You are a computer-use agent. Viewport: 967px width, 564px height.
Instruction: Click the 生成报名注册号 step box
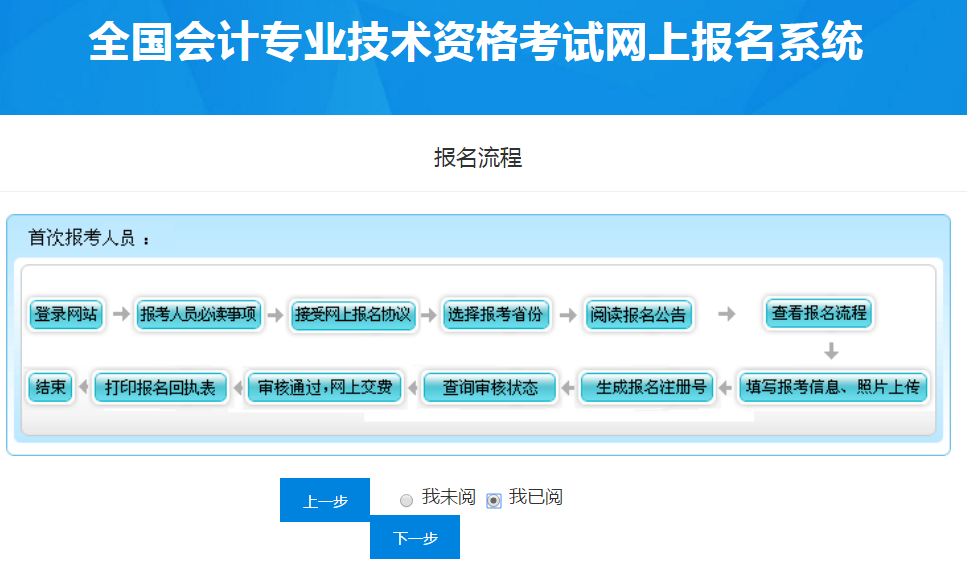[648, 387]
